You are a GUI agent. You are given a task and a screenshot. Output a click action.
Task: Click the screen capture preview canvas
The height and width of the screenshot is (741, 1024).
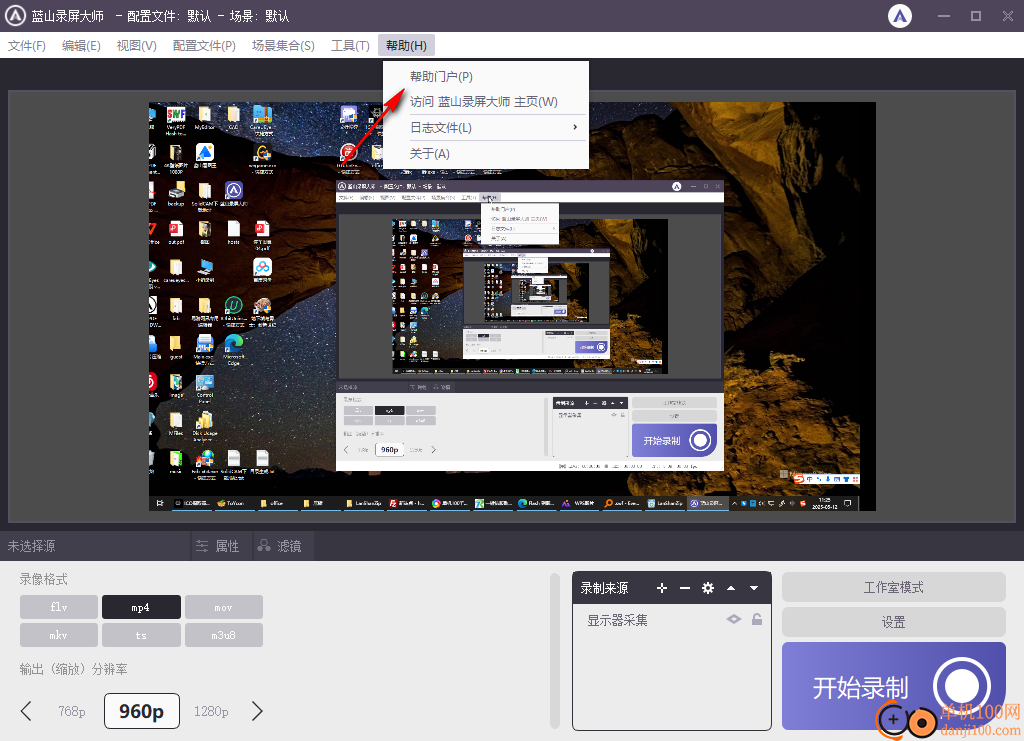512,306
